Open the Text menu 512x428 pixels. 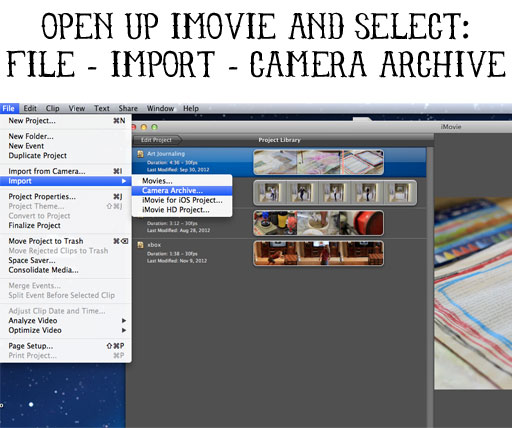102,108
